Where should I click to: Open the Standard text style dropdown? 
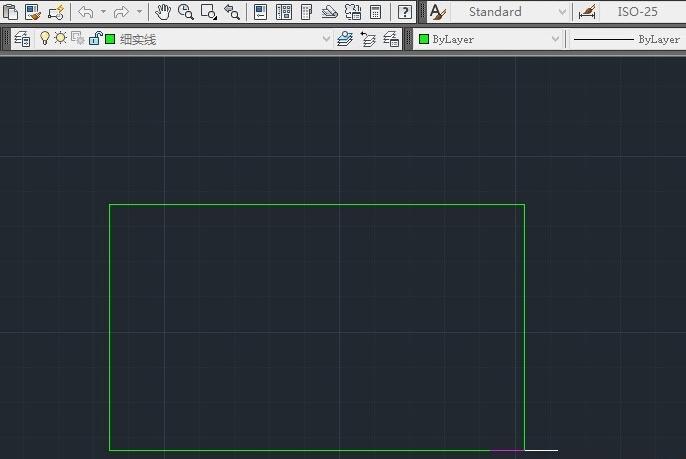(510, 12)
